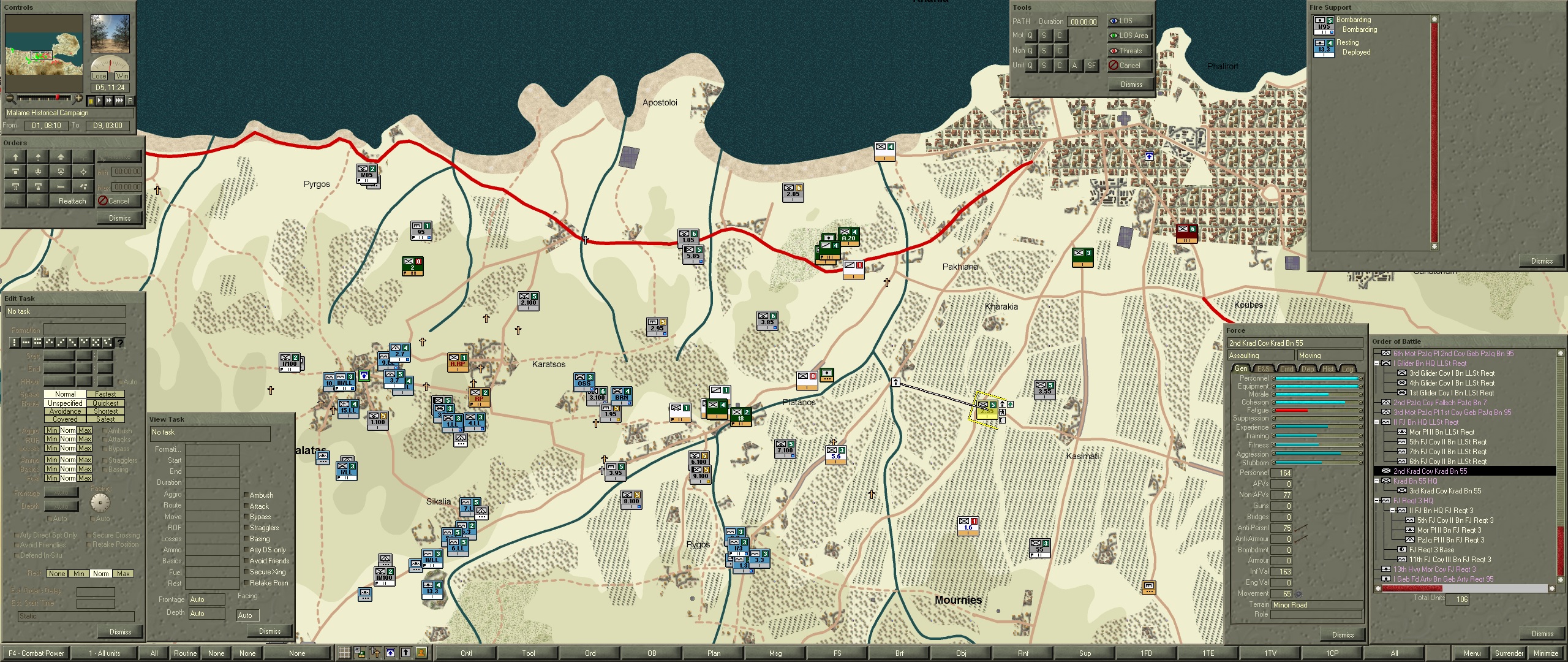Collapse II FJ Bn HQ LLSt Regt node
The width and height of the screenshot is (1568, 662).
click(x=1377, y=422)
